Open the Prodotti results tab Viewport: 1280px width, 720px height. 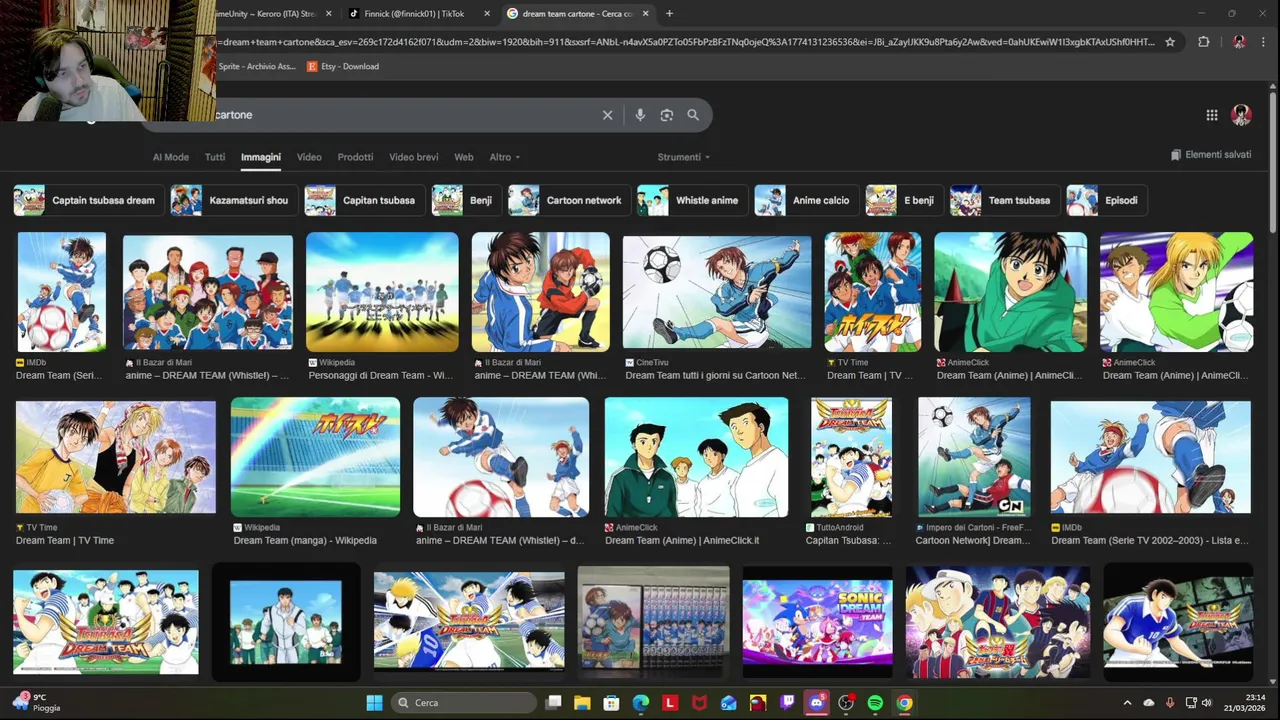[x=355, y=157]
